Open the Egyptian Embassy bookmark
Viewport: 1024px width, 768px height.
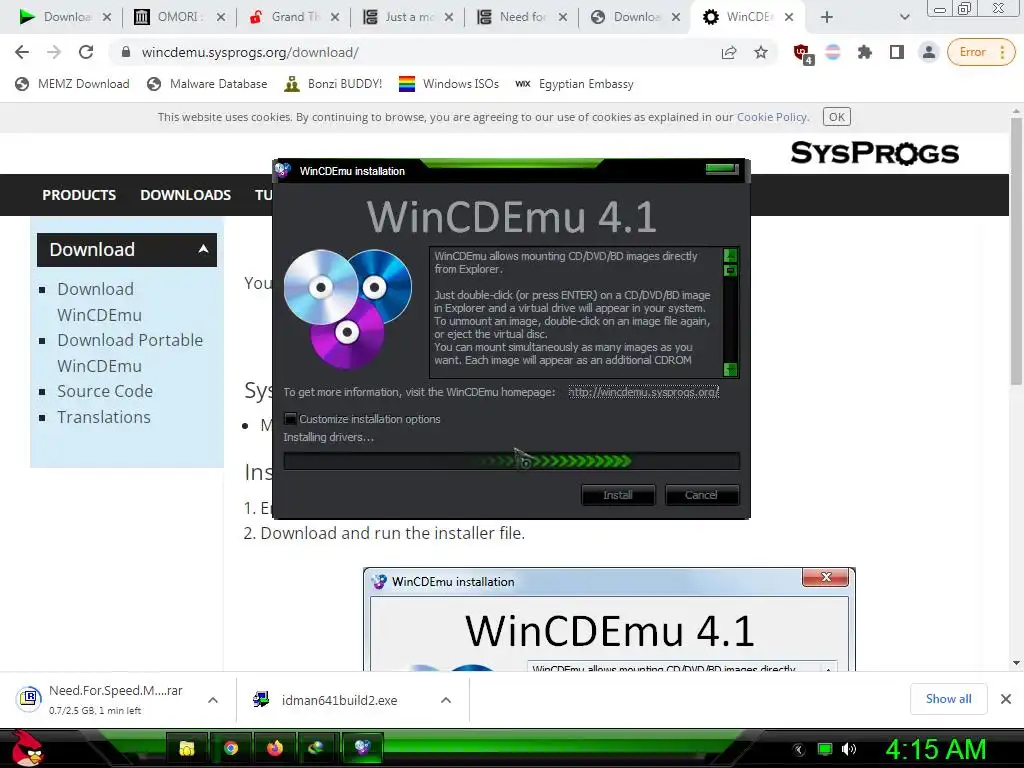point(574,84)
